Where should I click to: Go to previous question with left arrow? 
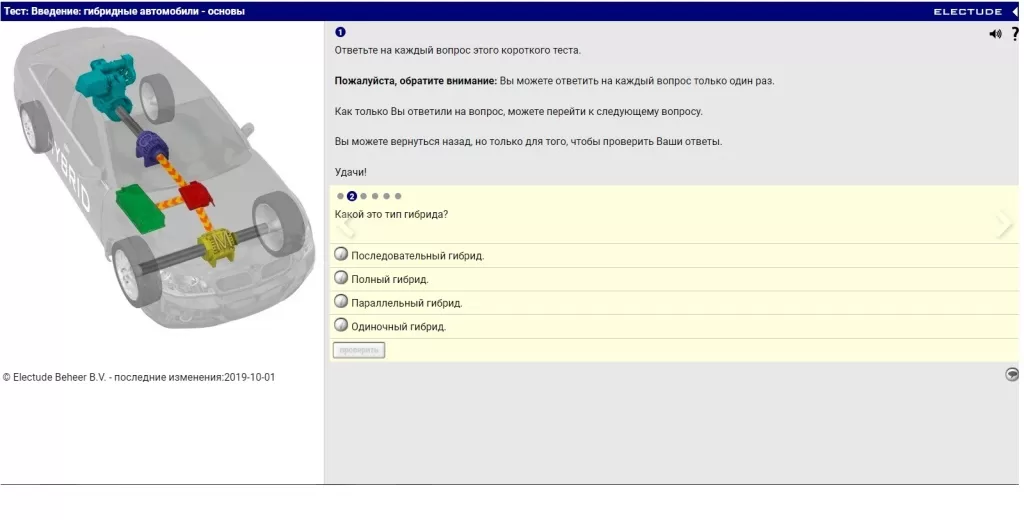point(347,226)
